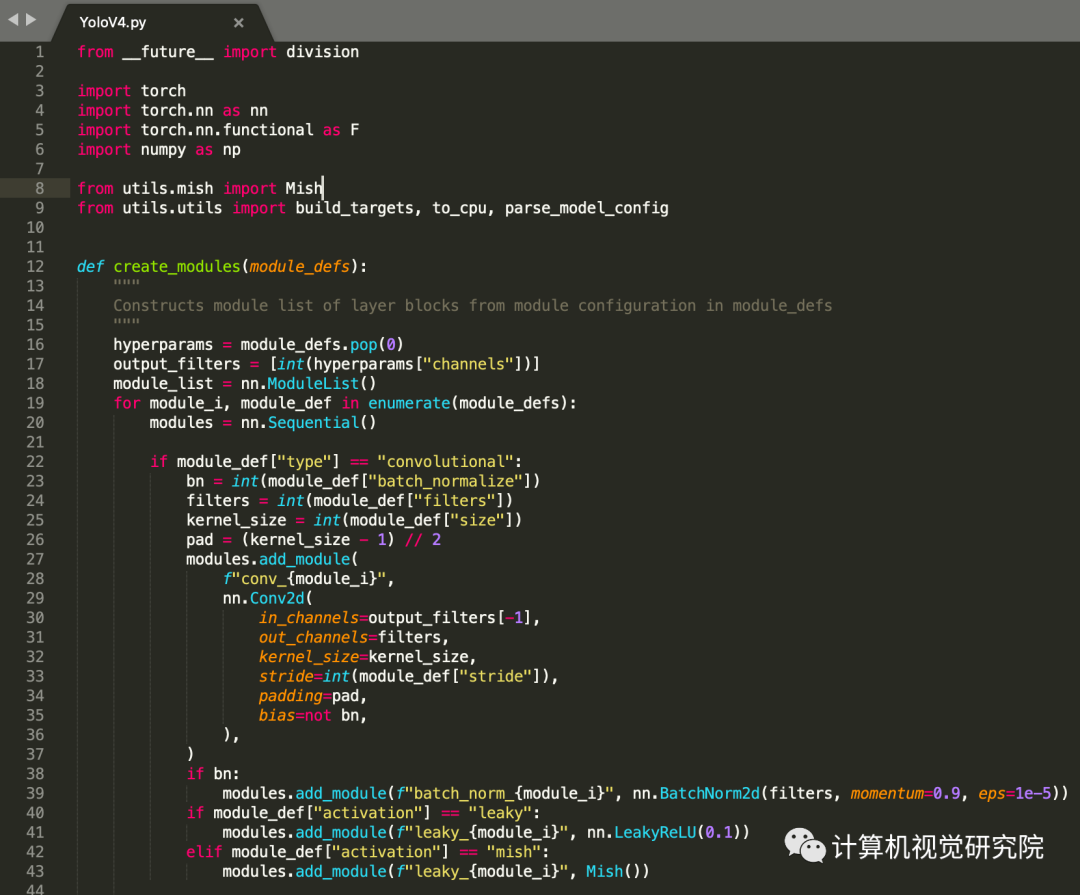Click 'out_channels' argument on line 31
Screen dimensions: 1080x895
(313, 637)
